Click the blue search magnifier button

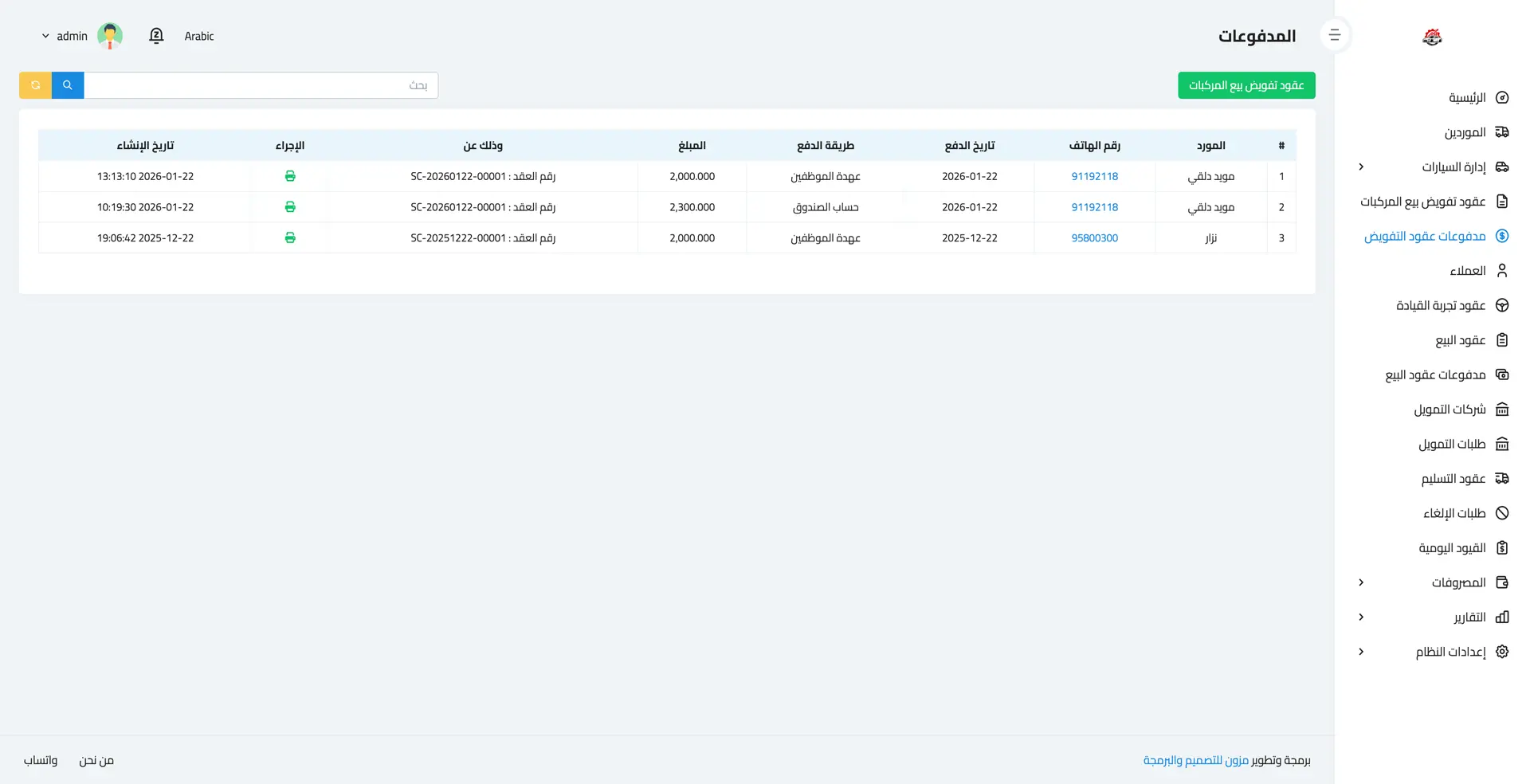point(68,85)
